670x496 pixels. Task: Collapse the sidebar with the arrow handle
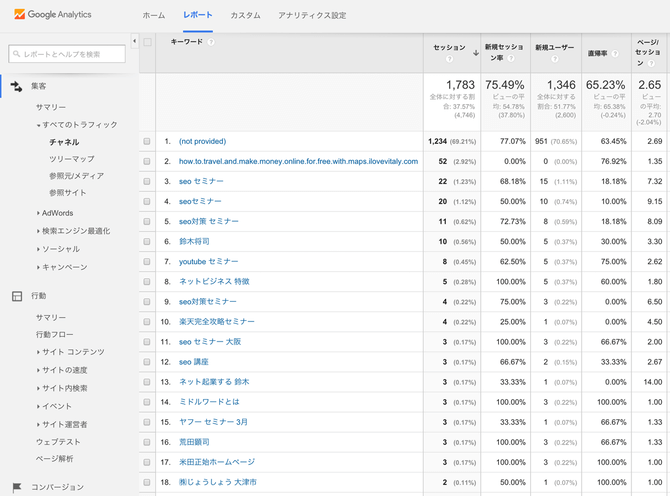coord(135,41)
